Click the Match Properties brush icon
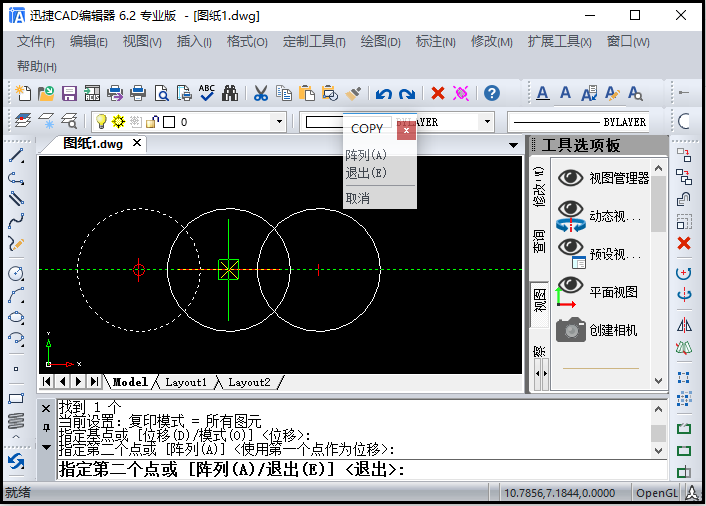This screenshot has width=706, height=506. pos(353,93)
